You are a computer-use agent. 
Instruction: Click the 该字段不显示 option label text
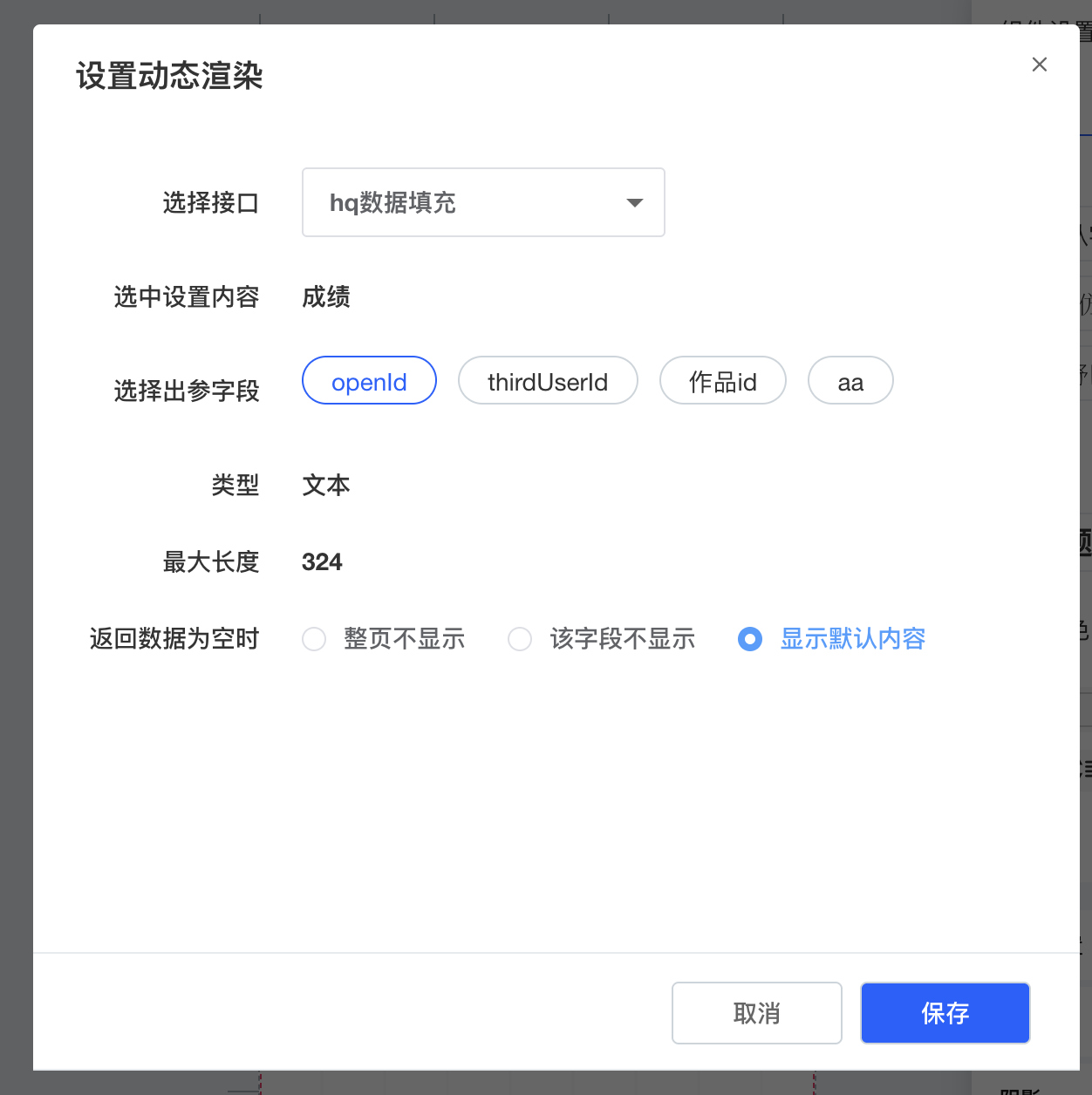622,639
